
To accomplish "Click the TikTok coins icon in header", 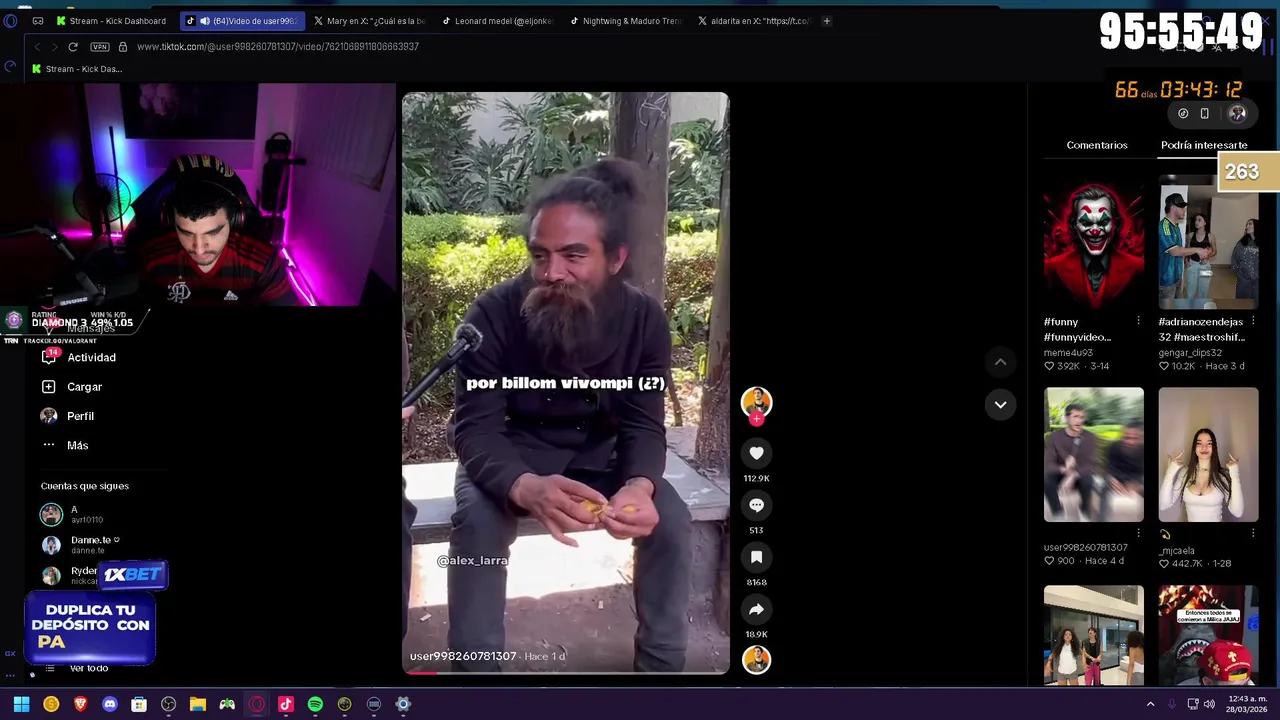I will [x=1182, y=113].
